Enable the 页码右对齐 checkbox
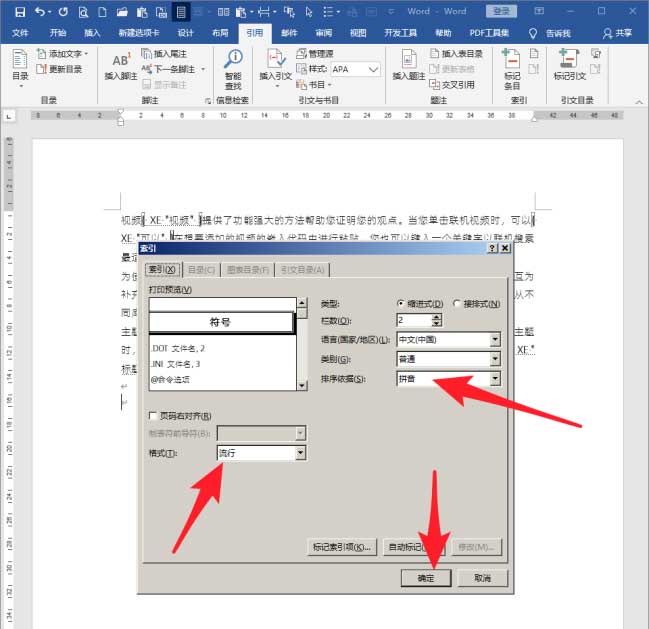This screenshot has height=629, width=649. pyautogui.click(x=153, y=416)
